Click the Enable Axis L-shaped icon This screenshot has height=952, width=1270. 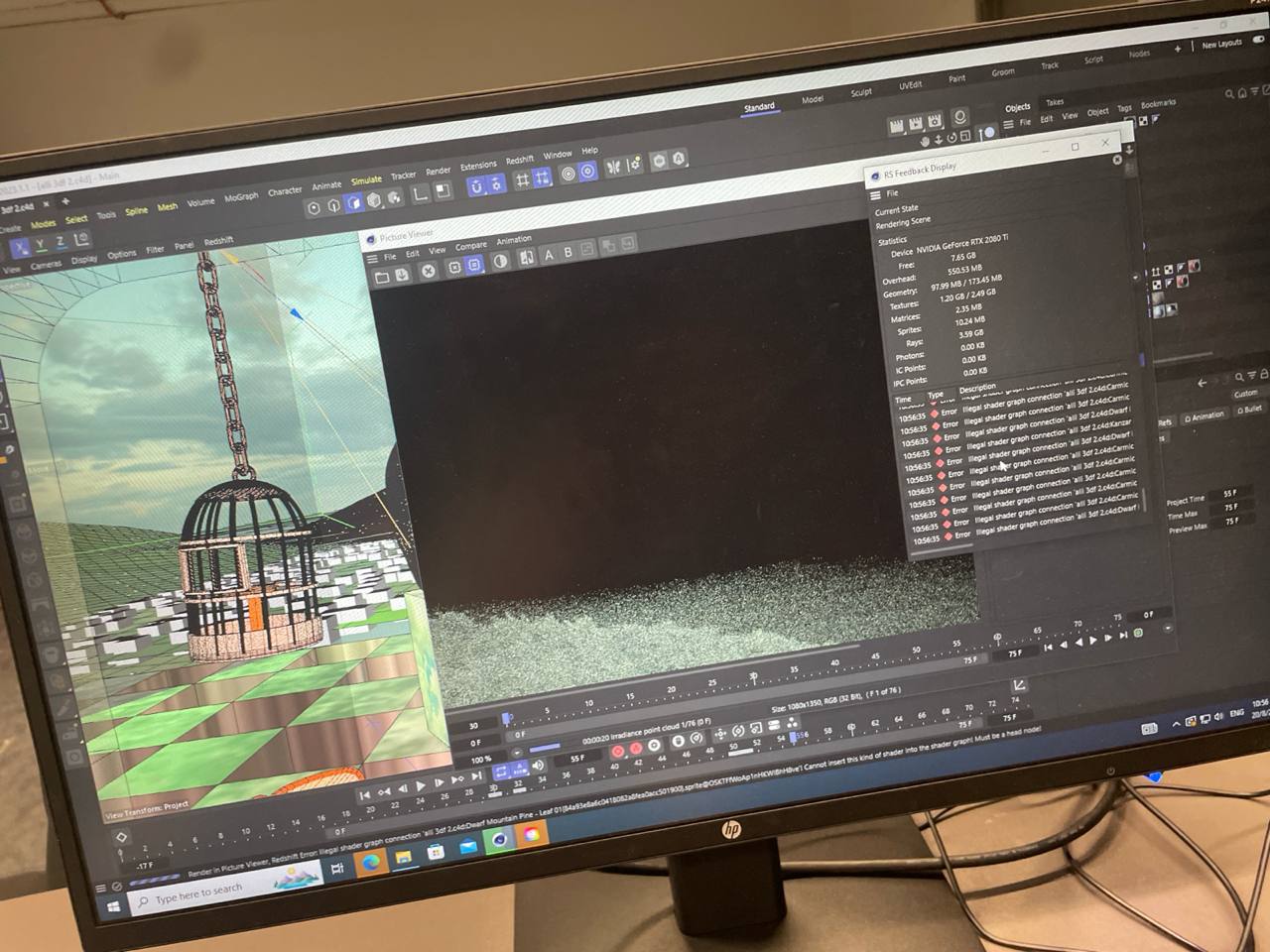pos(421,194)
